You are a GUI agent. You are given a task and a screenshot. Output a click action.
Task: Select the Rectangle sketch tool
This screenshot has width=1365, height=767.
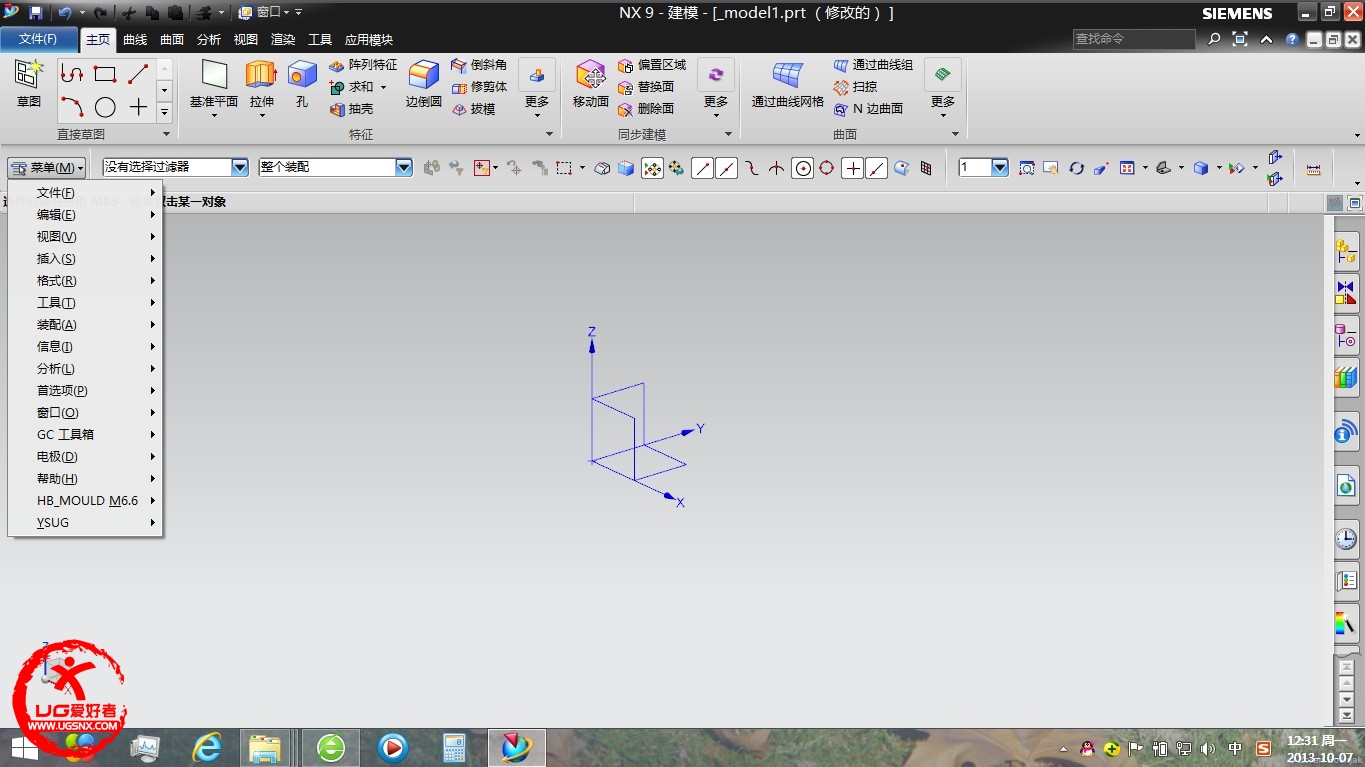105,74
